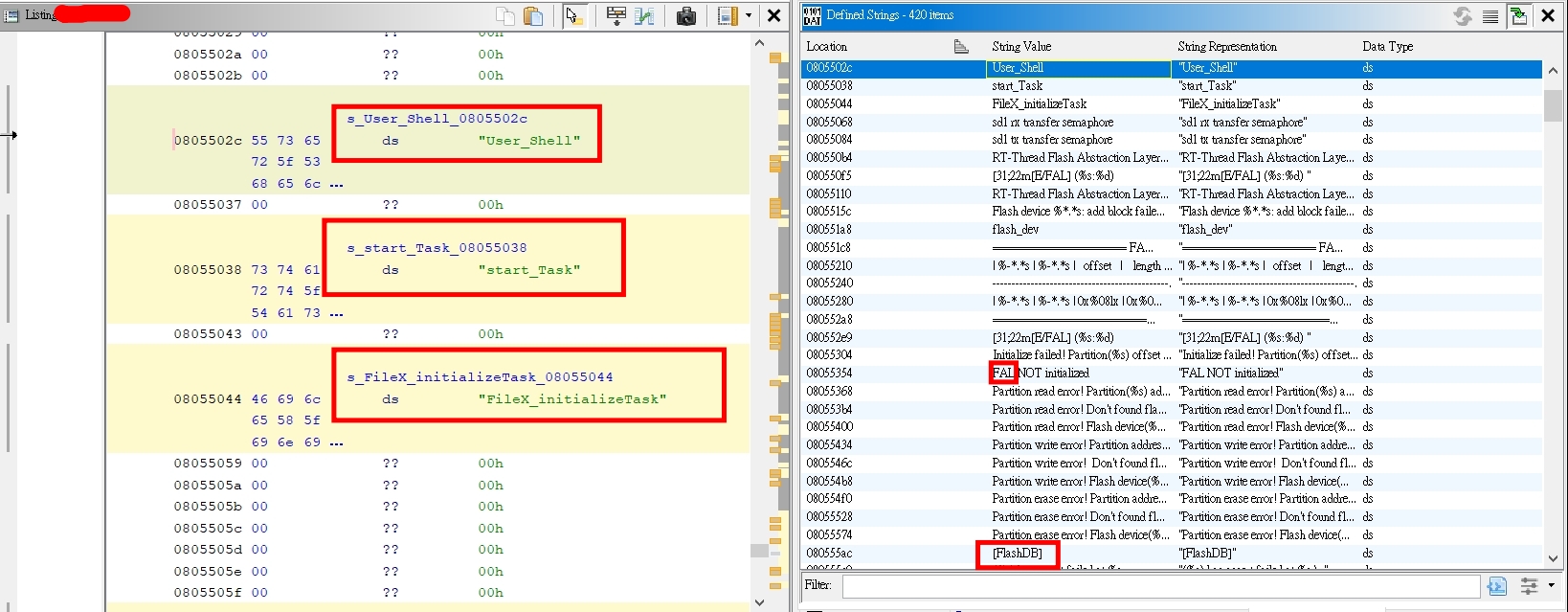Click the "FileX_initializeTask" operand in listing
1568x612 pixels.
pyautogui.click(x=572, y=399)
